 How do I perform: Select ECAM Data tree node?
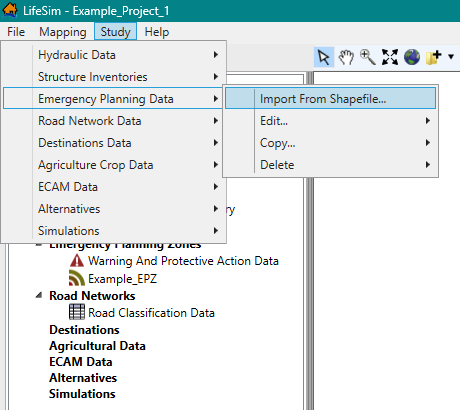click(x=80, y=362)
